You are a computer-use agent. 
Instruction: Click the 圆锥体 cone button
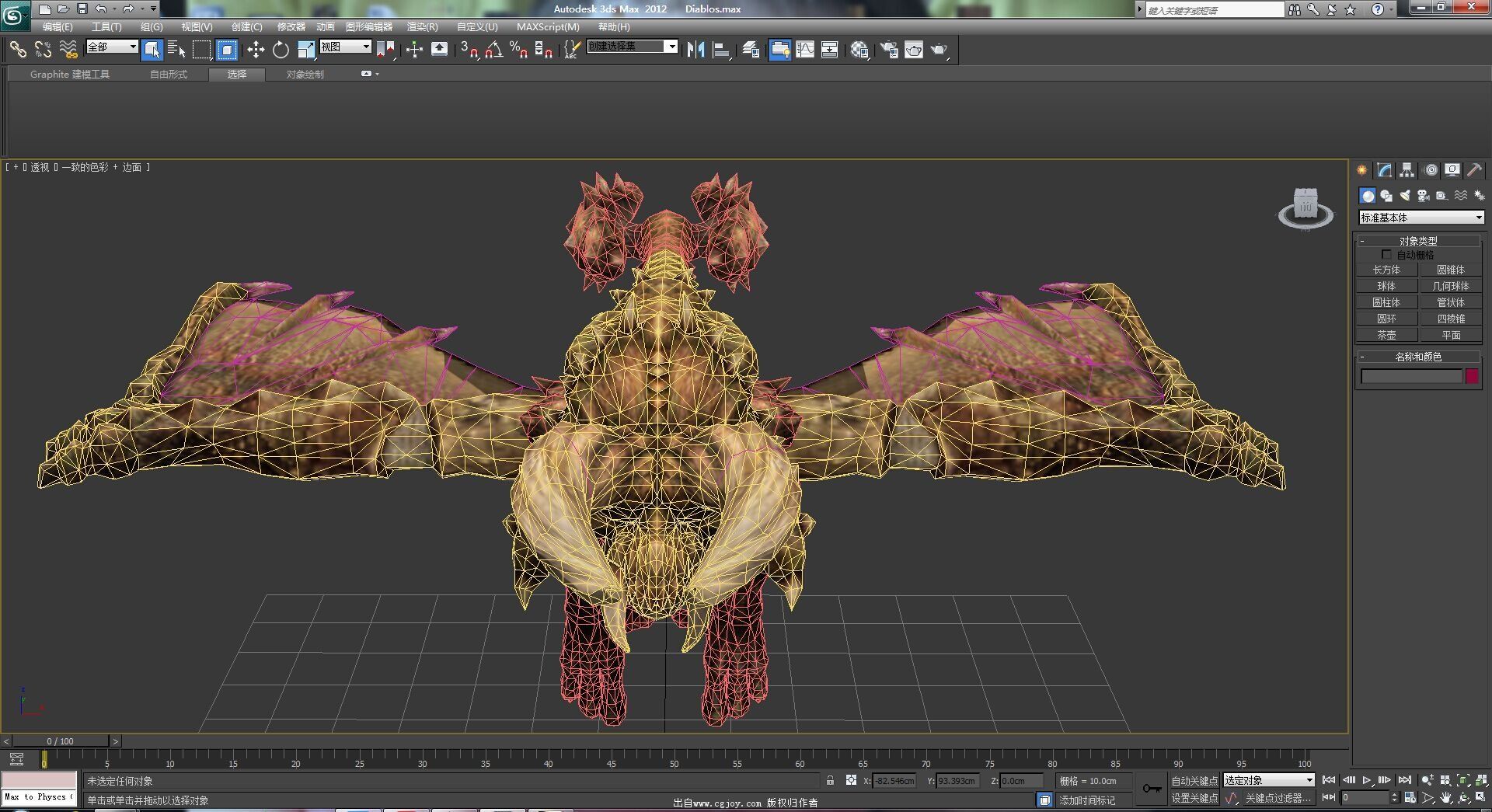(1450, 270)
